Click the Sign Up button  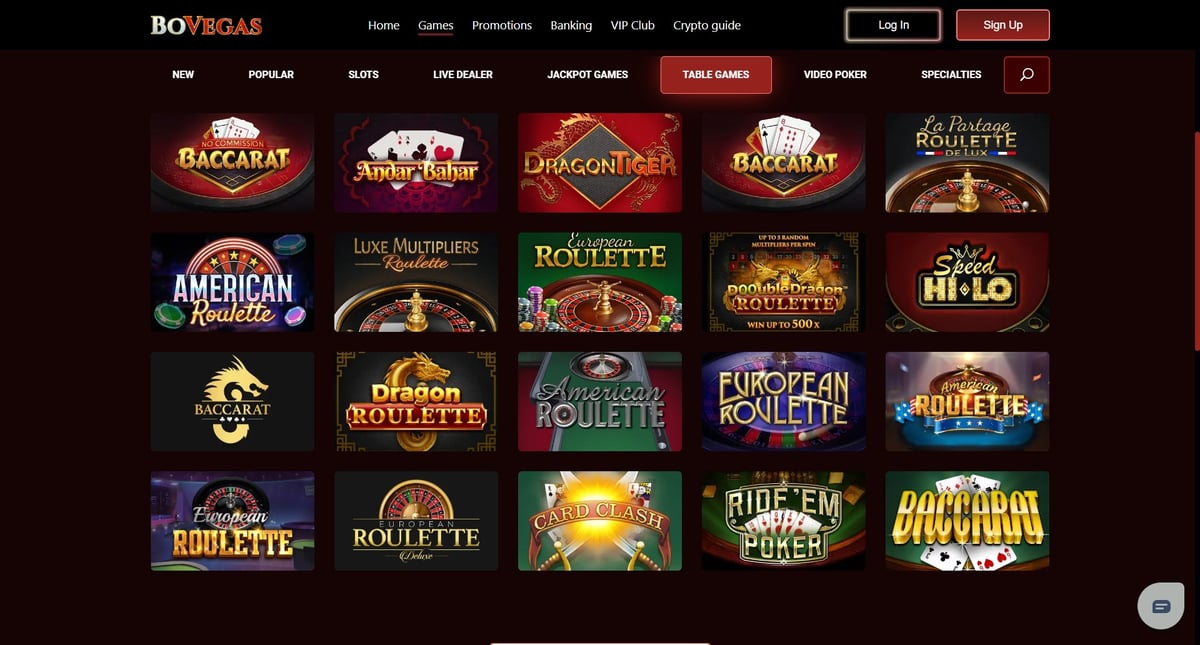[x=1003, y=25]
